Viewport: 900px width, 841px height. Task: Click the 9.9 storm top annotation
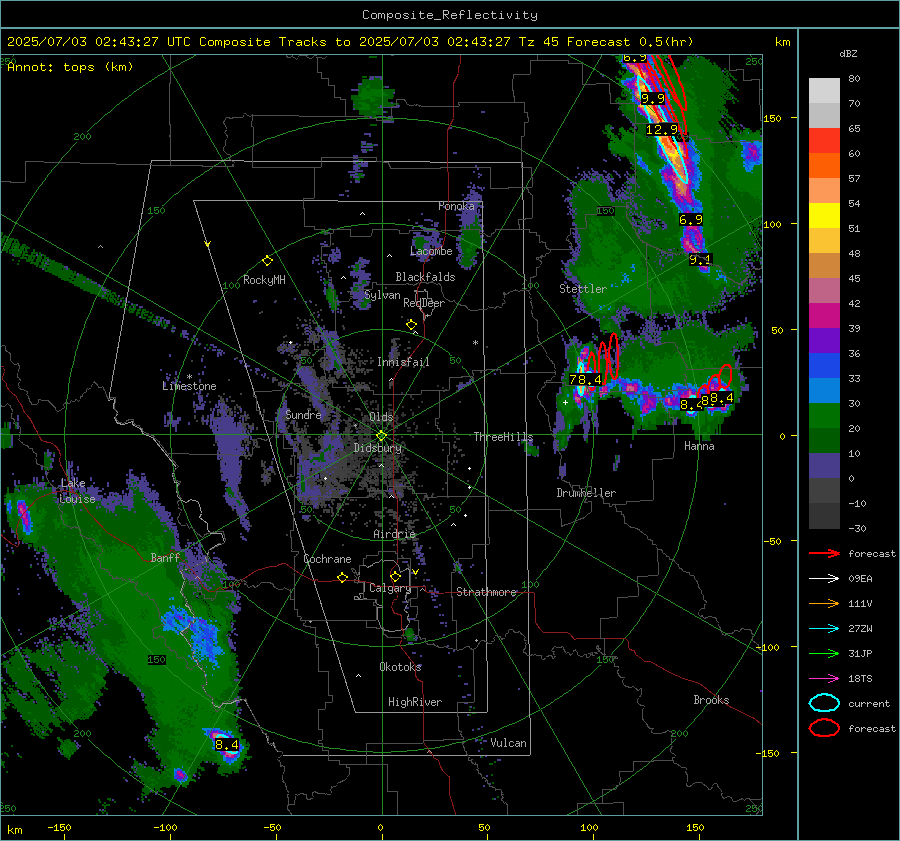(x=653, y=99)
